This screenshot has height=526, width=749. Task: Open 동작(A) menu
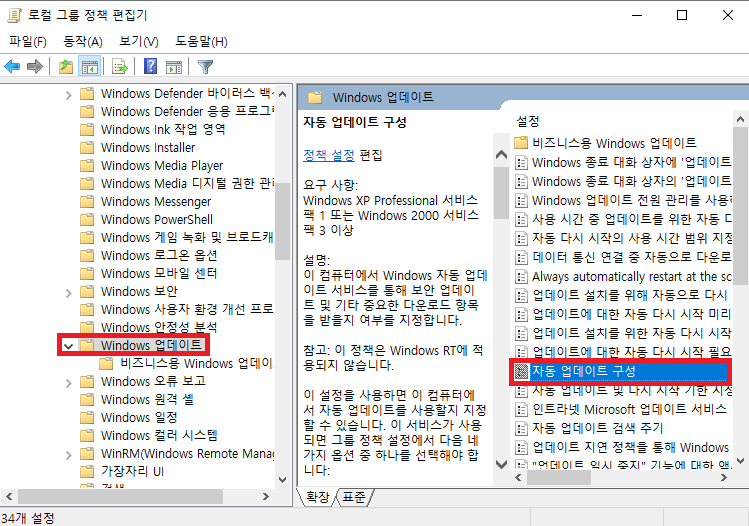pyautogui.click(x=83, y=42)
